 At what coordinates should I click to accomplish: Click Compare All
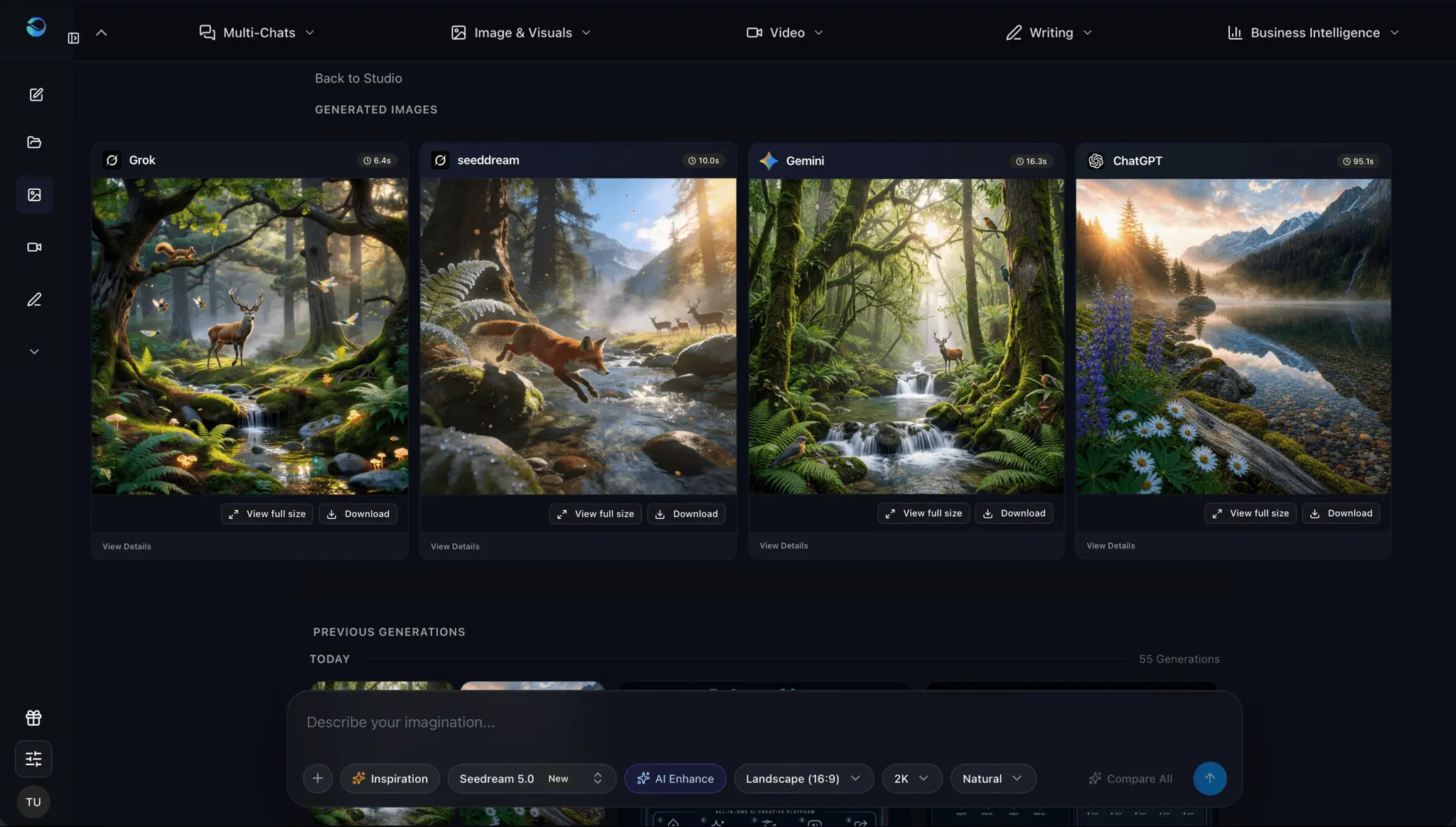click(x=1130, y=779)
